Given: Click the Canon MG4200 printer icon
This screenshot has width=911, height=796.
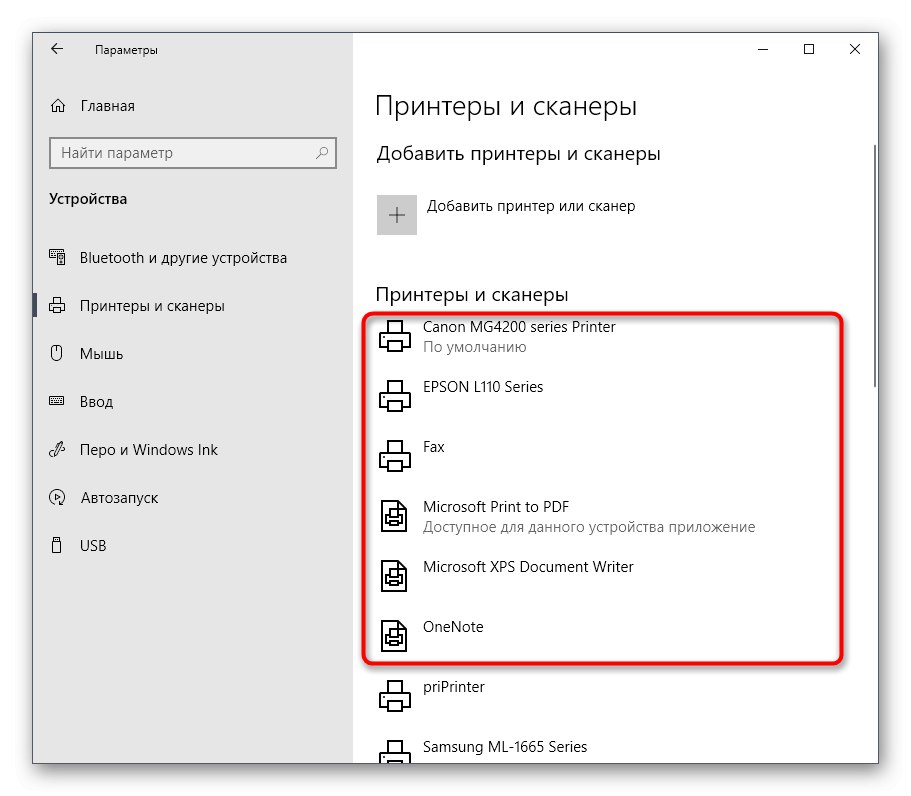Looking at the screenshot, I should tap(395, 336).
